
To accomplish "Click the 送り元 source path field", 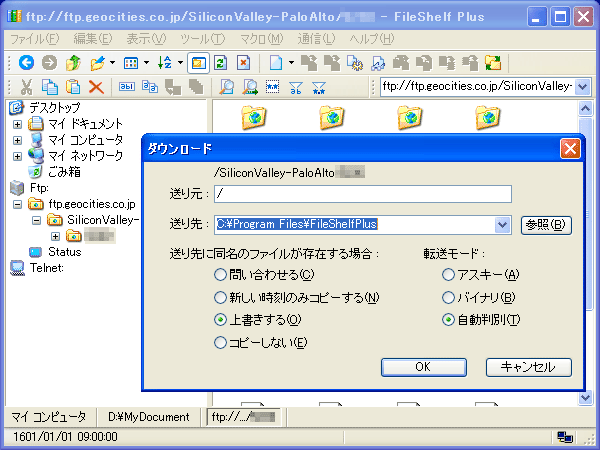I will point(363,194).
